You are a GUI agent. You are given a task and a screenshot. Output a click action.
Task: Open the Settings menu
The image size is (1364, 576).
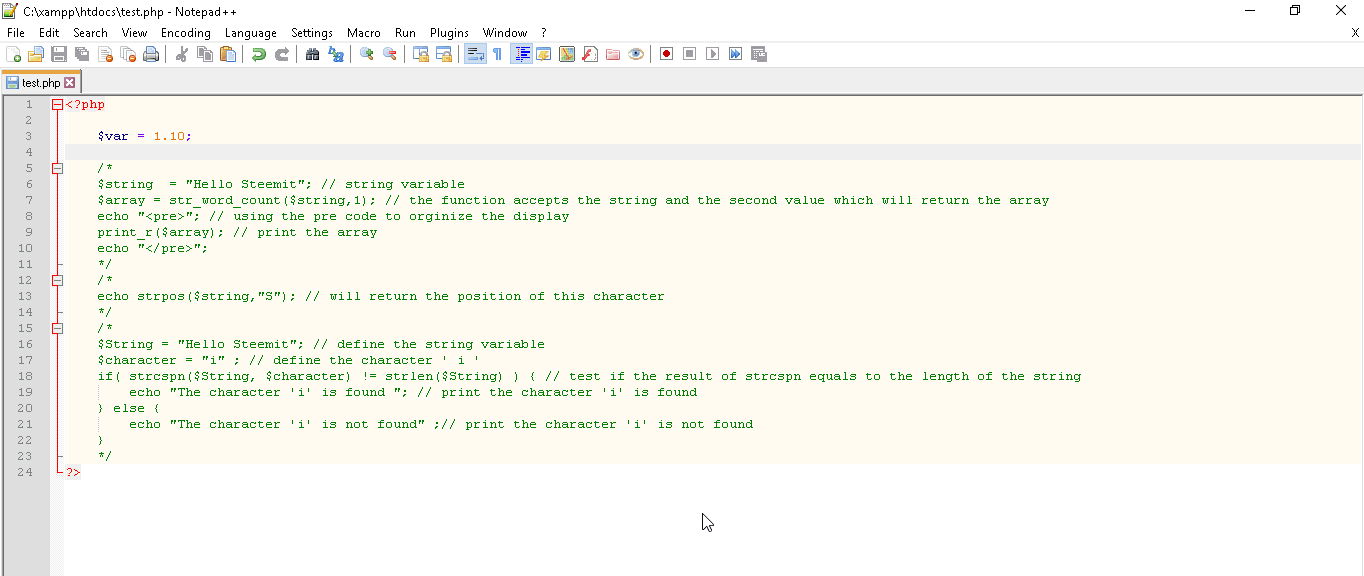pyautogui.click(x=312, y=33)
